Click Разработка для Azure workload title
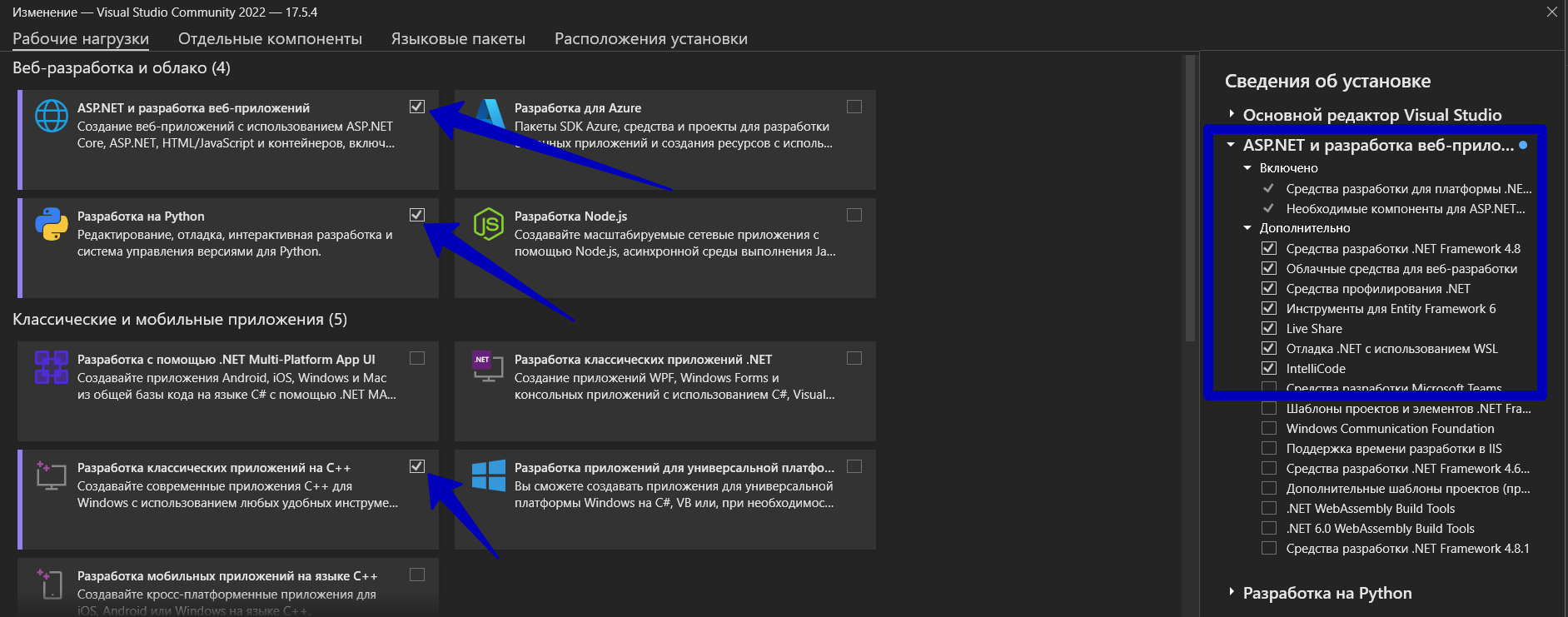Screen dimensions: 1568x617 click(578, 107)
